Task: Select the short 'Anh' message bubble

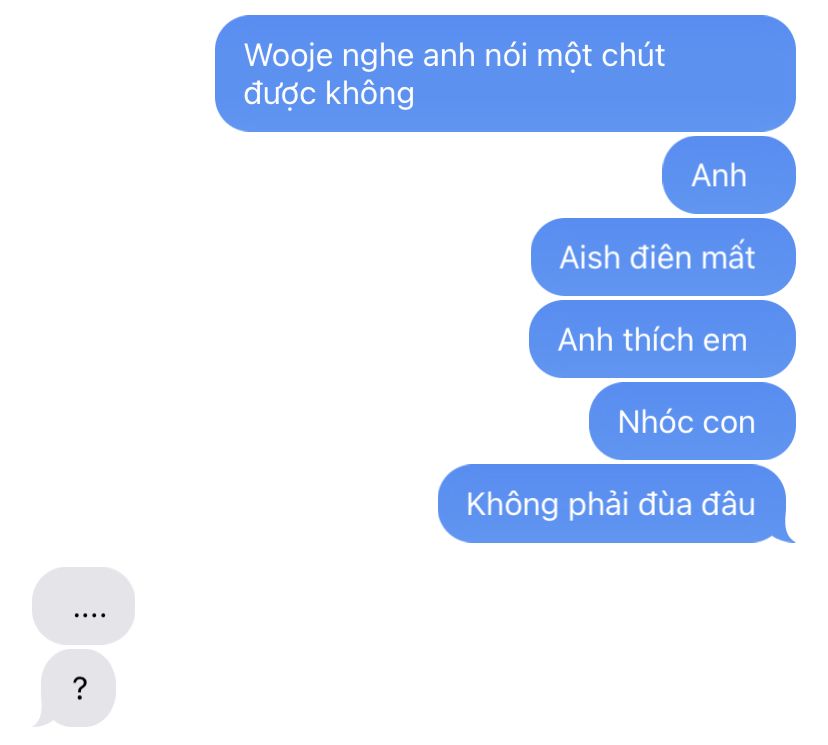Action: coord(729,175)
